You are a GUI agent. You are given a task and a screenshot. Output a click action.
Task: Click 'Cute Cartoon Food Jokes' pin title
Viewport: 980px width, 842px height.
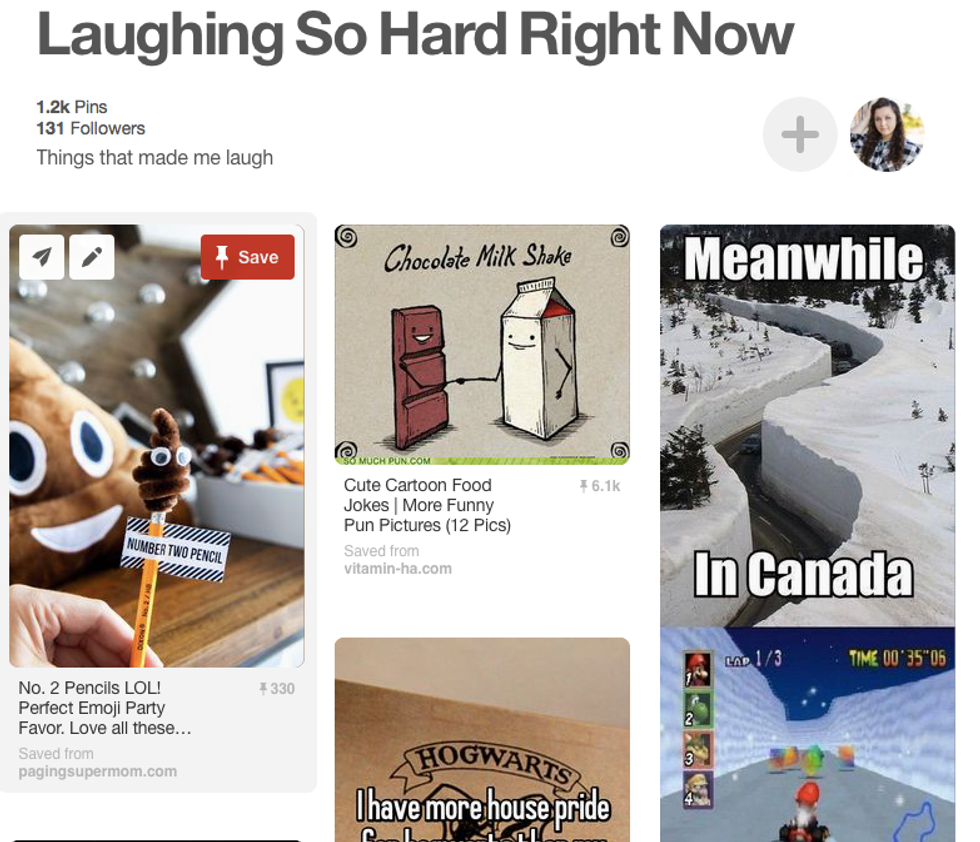pyautogui.click(x=428, y=505)
